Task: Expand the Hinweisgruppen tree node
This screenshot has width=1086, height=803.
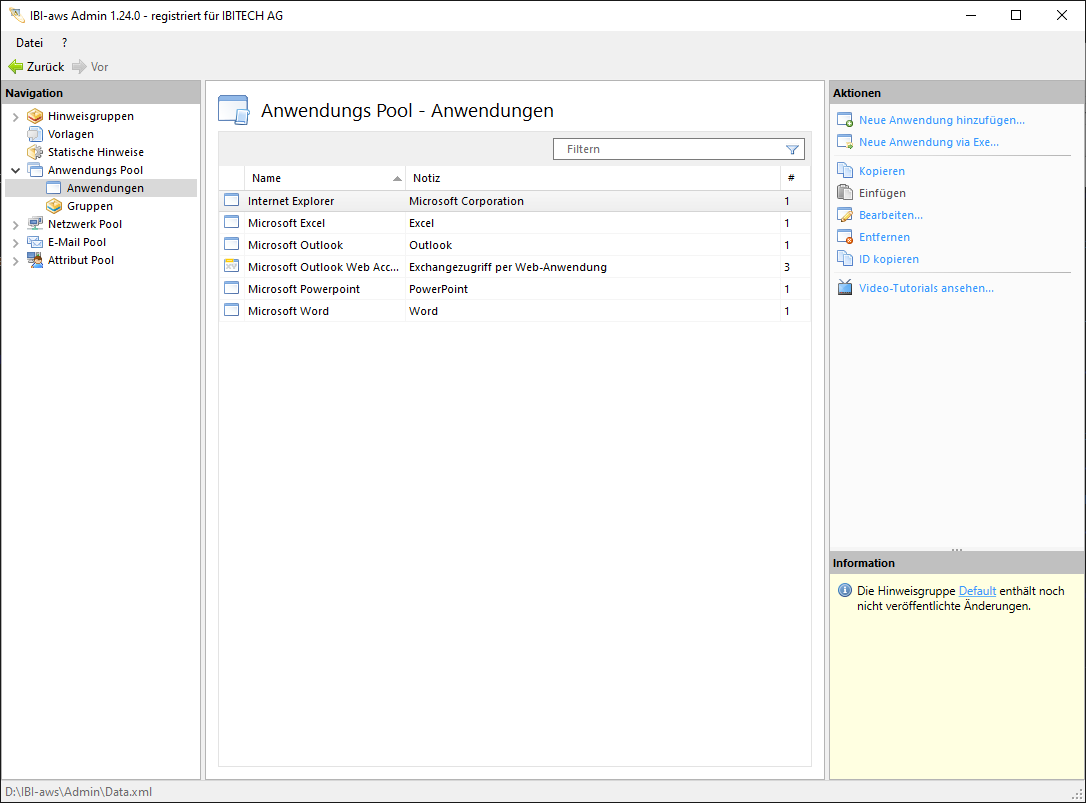Action: pos(15,117)
